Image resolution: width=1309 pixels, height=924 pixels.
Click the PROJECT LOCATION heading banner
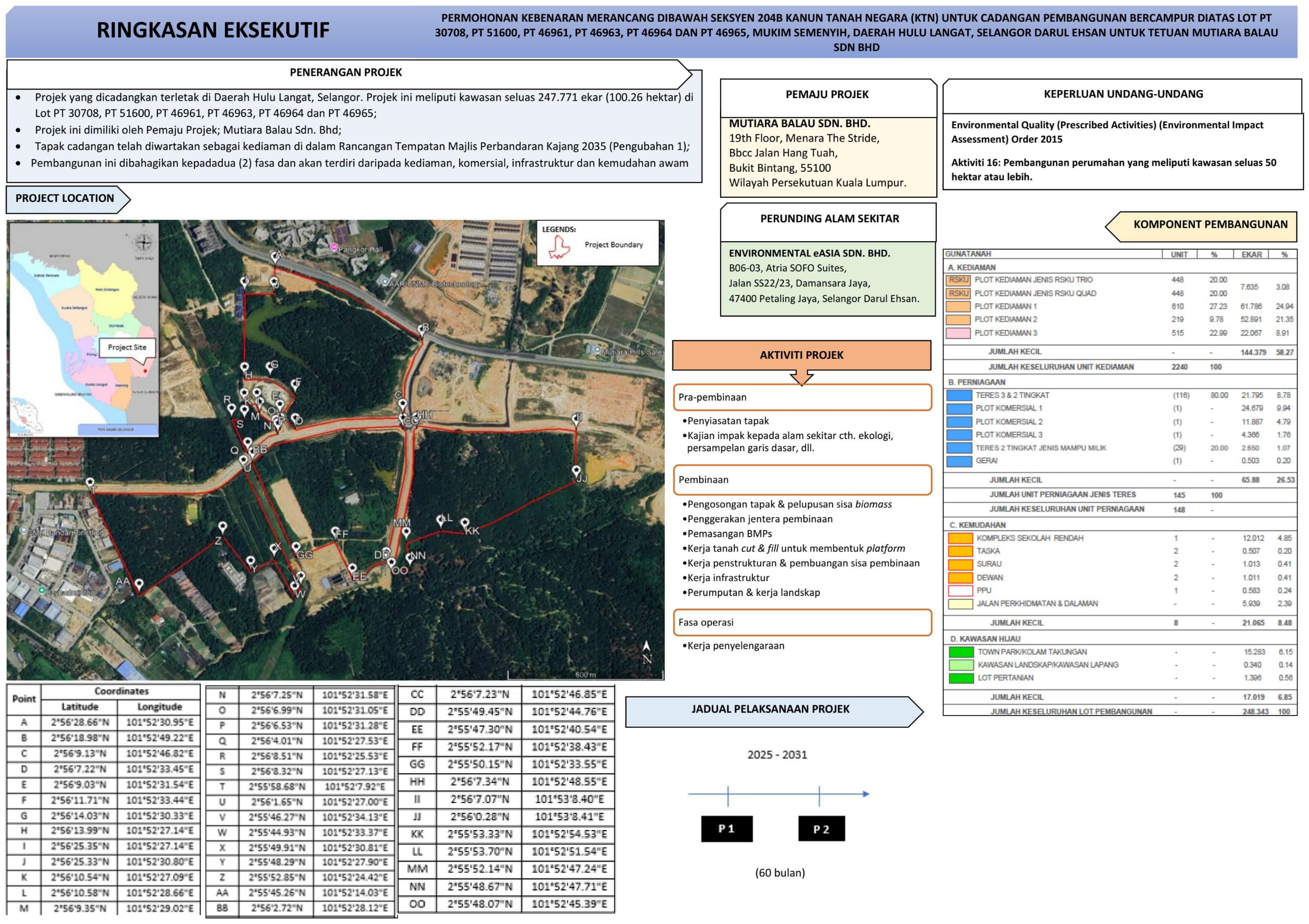coord(67,199)
